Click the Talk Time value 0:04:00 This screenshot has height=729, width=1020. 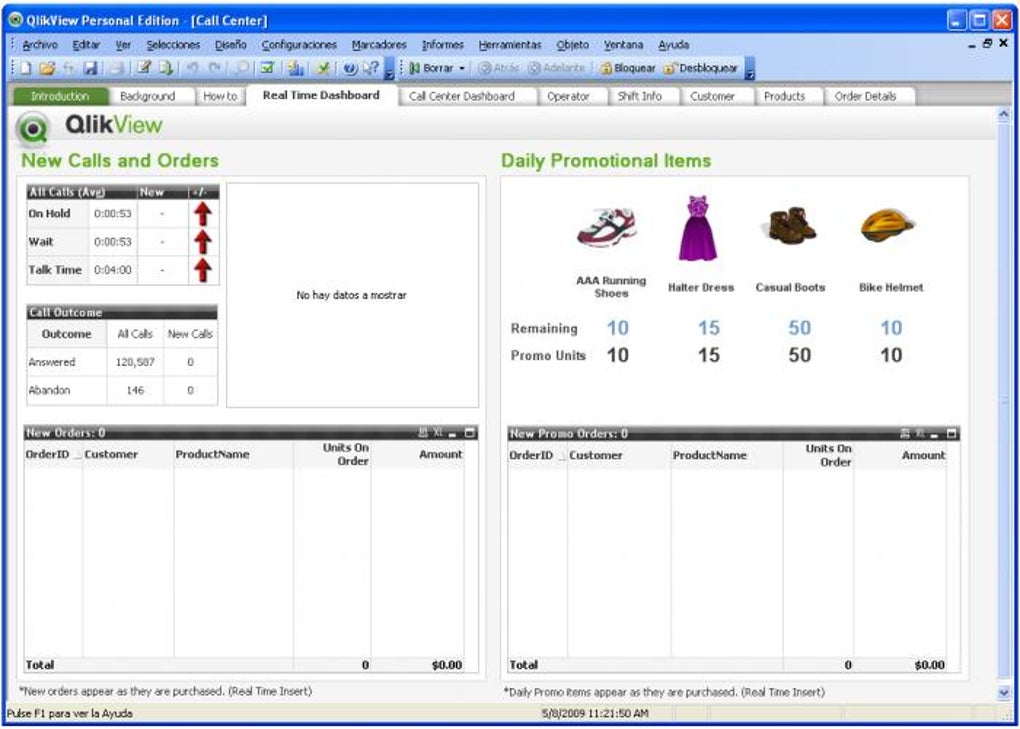[x=113, y=270]
